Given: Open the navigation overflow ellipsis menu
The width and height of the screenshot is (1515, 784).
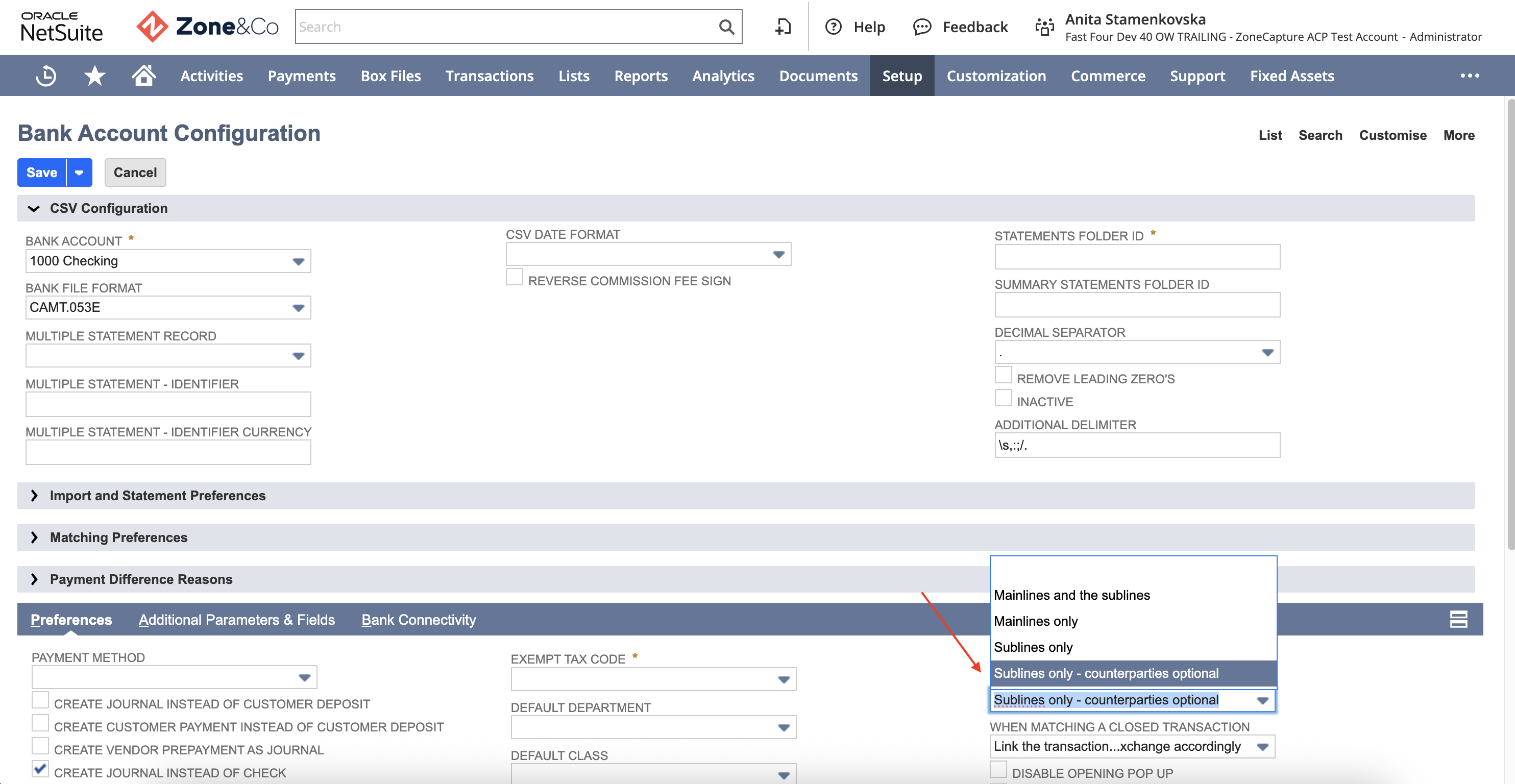Looking at the screenshot, I should tap(1469, 75).
